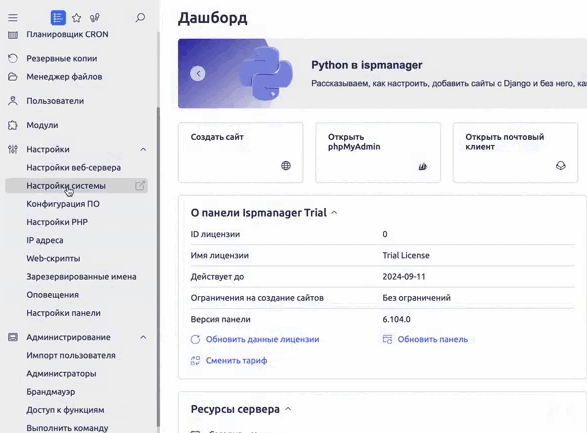Click the update panel icon
Image resolution: width=587 pixels, height=433 pixels.
click(387, 339)
